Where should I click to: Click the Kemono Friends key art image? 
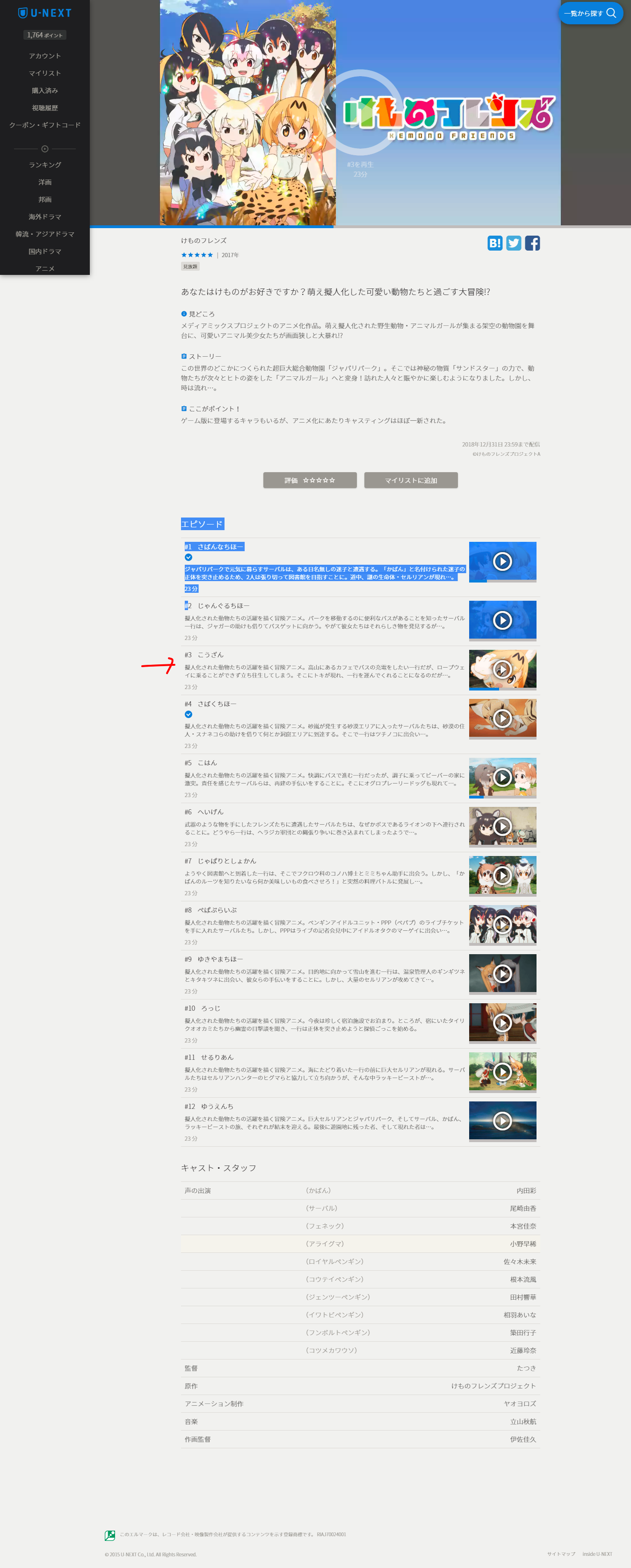tap(248, 113)
